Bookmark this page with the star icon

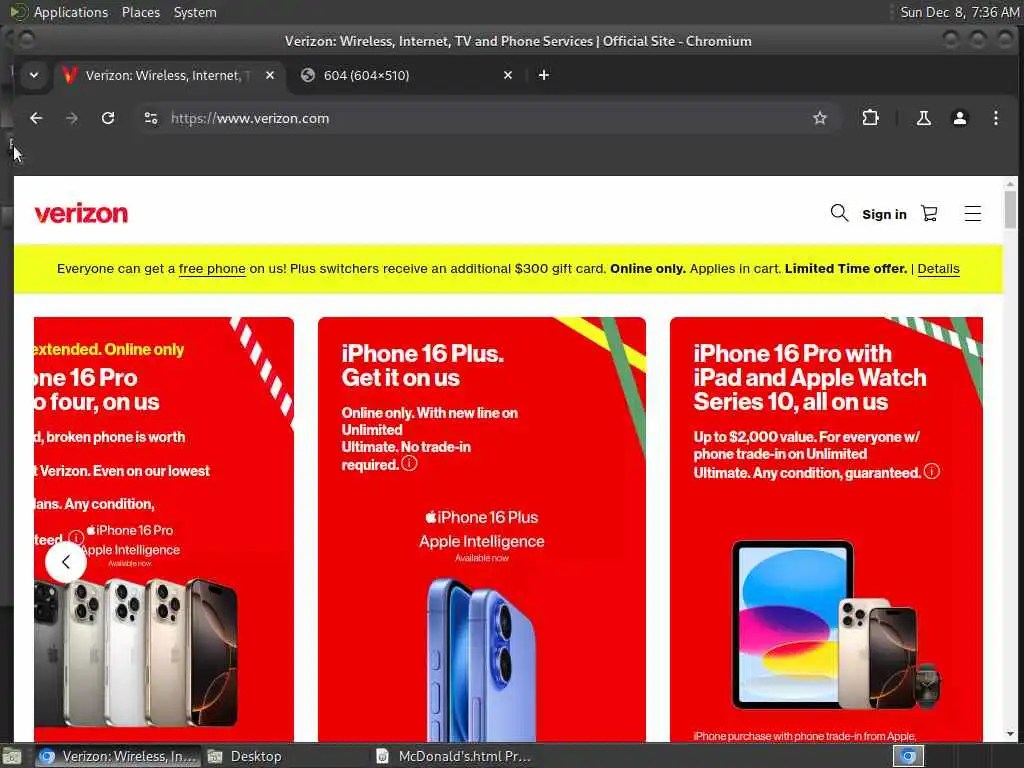(x=820, y=118)
